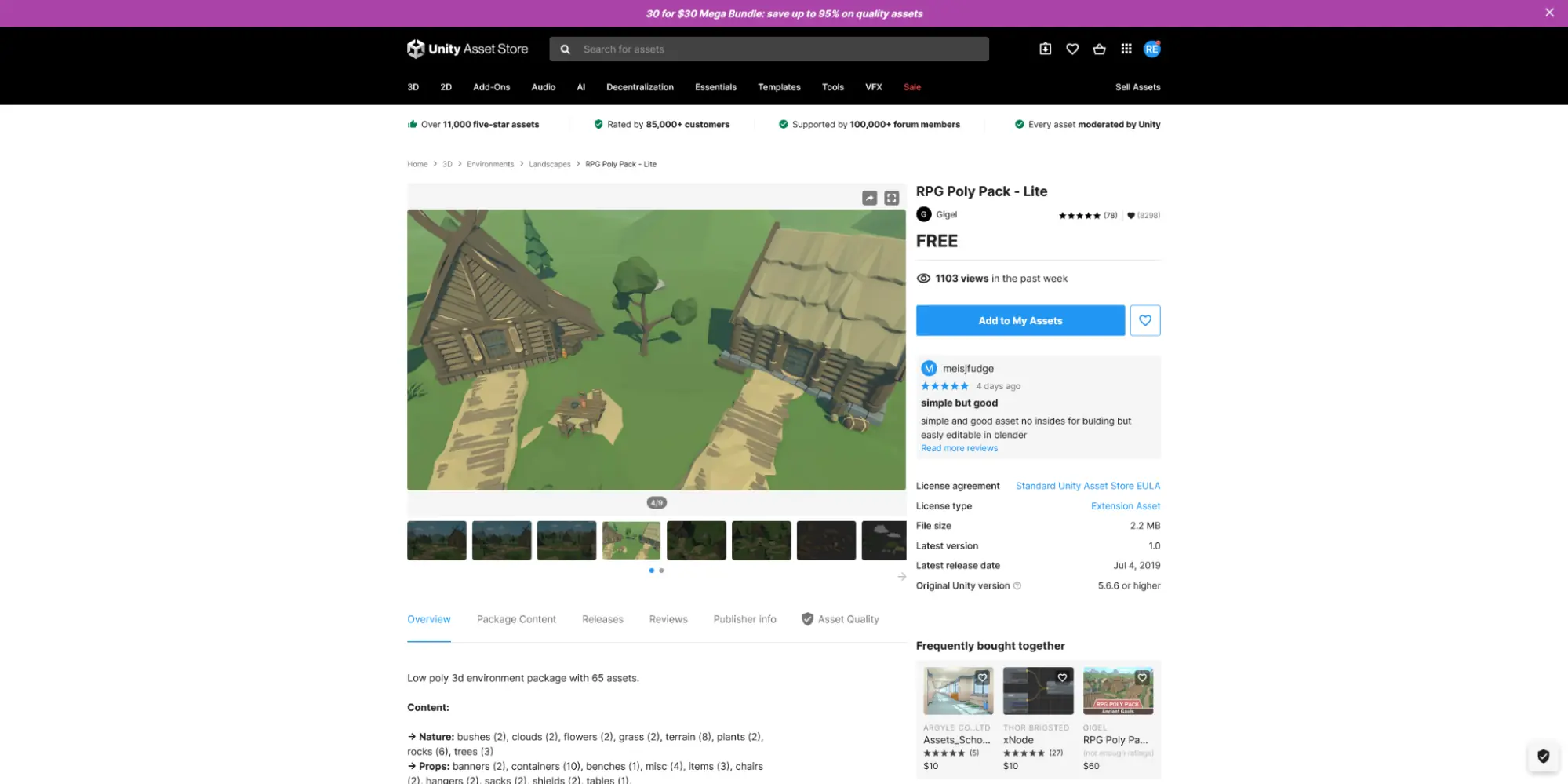
Task: Select the second carousel page dot
Action: coord(661,571)
